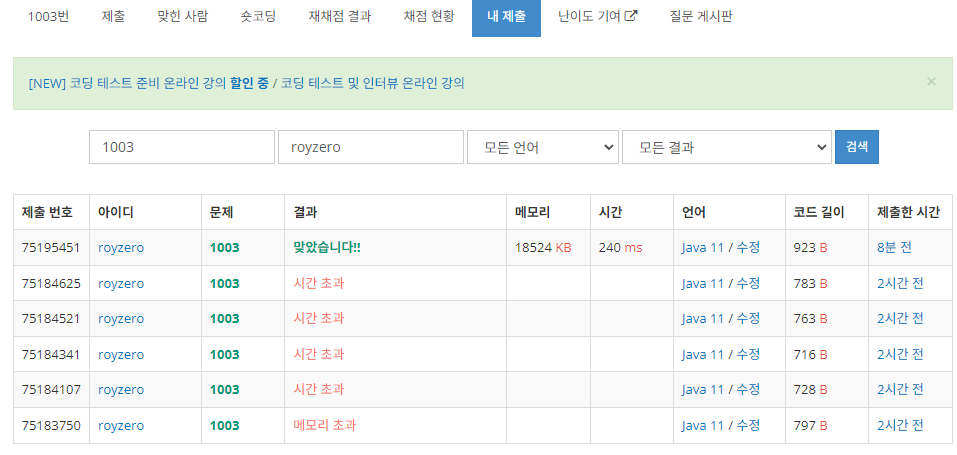Dismiss the green notice banner

[x=931, y=81]
